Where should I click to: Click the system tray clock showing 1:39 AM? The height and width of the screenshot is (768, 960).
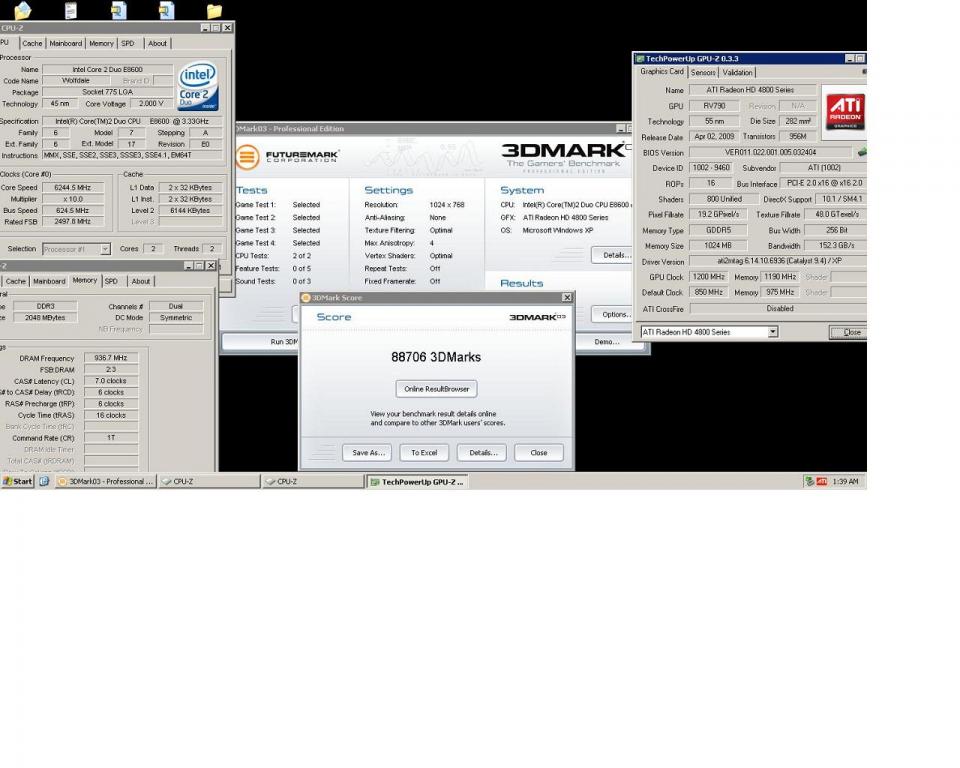(845, 482)
